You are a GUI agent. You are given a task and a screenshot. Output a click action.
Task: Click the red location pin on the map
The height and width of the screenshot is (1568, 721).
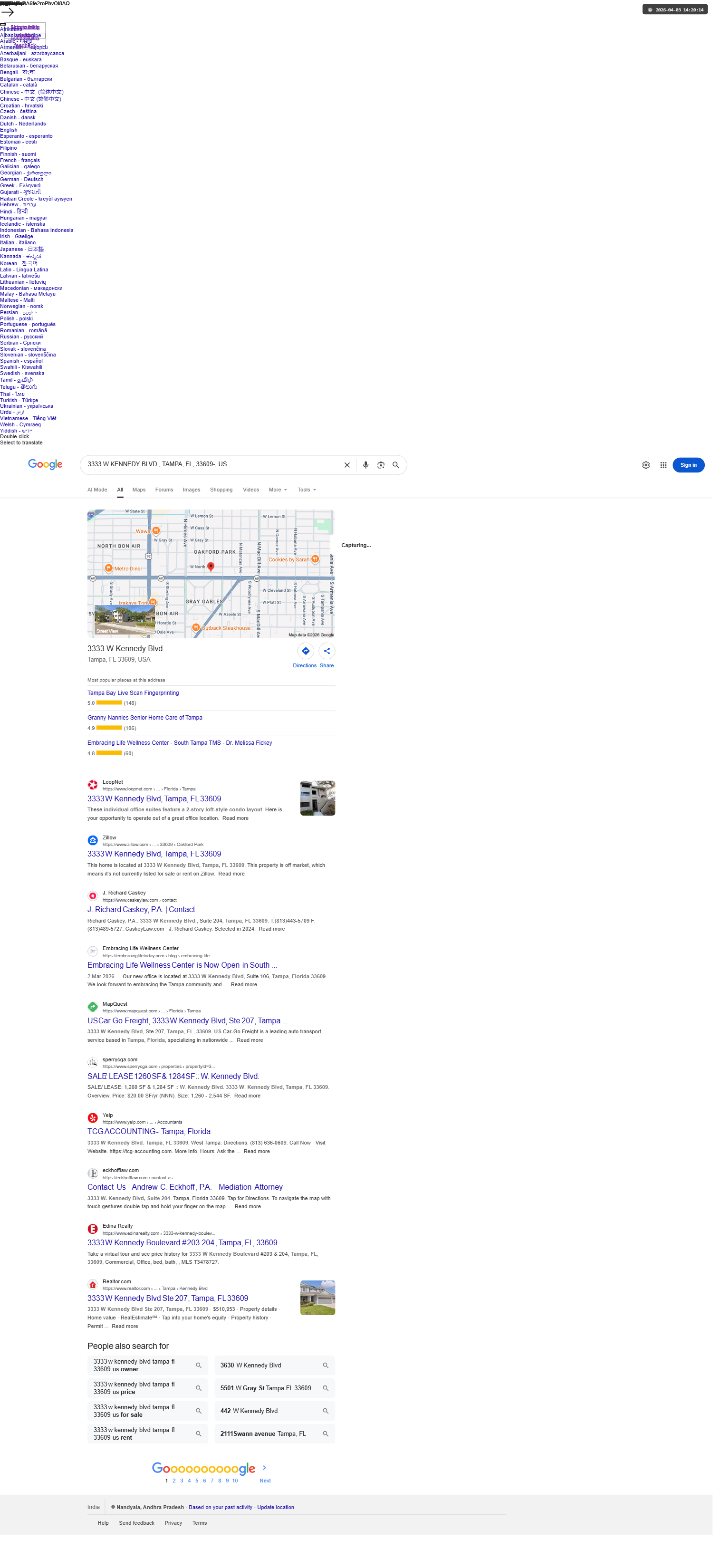tap(211, 567)
